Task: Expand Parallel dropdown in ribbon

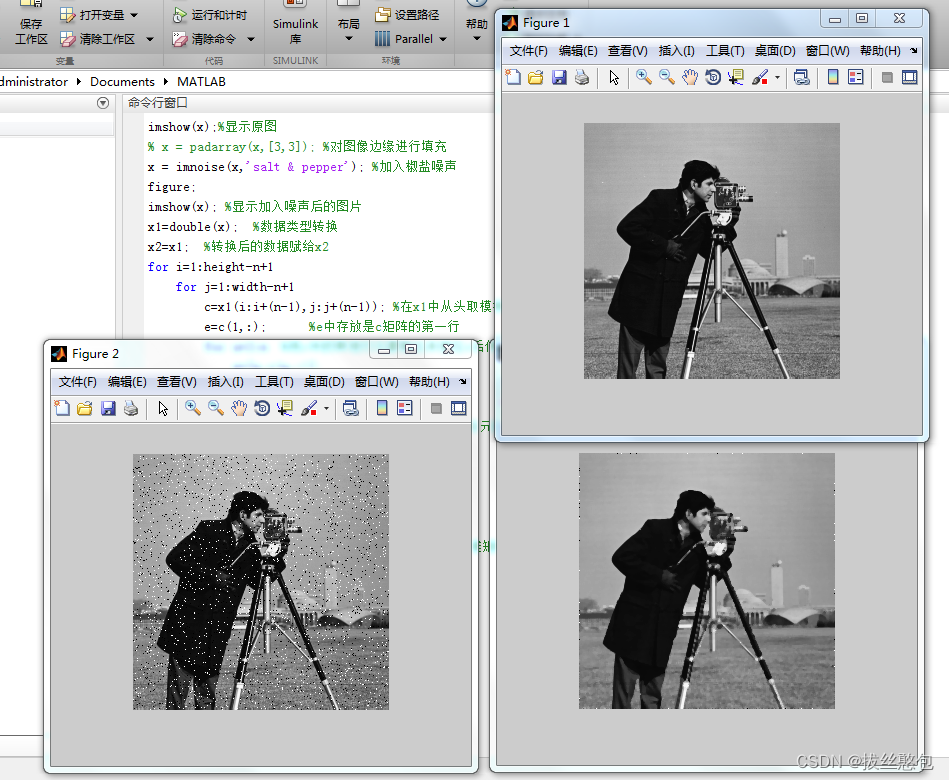Action: [443, 39]
